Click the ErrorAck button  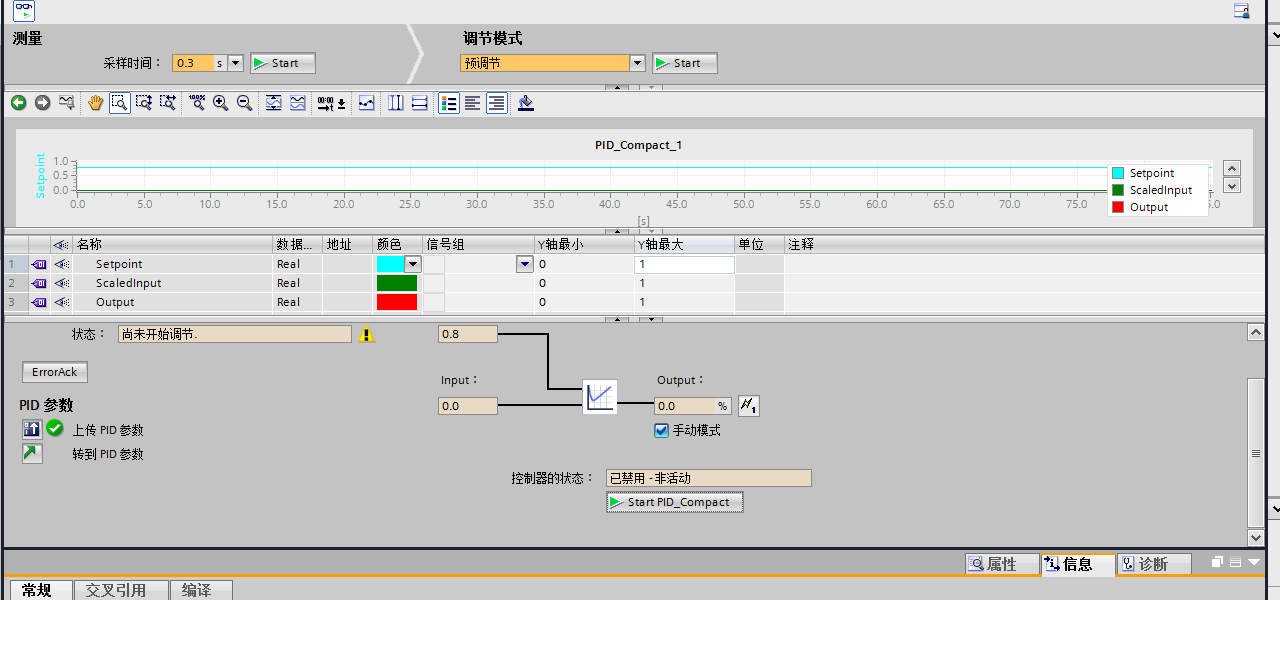tap(55, 372)
